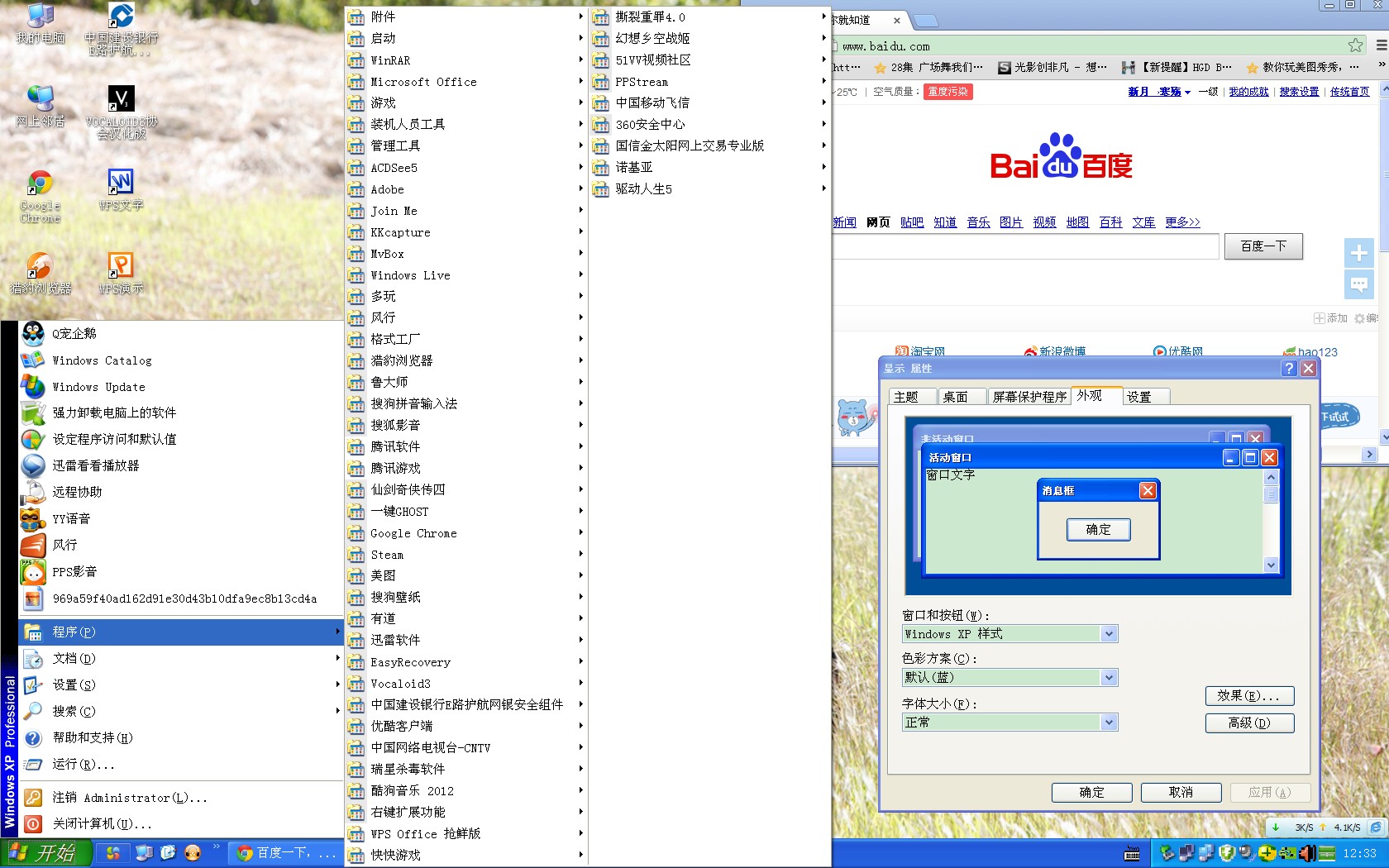Click the Baidu logo in browser

(1061, 157)
